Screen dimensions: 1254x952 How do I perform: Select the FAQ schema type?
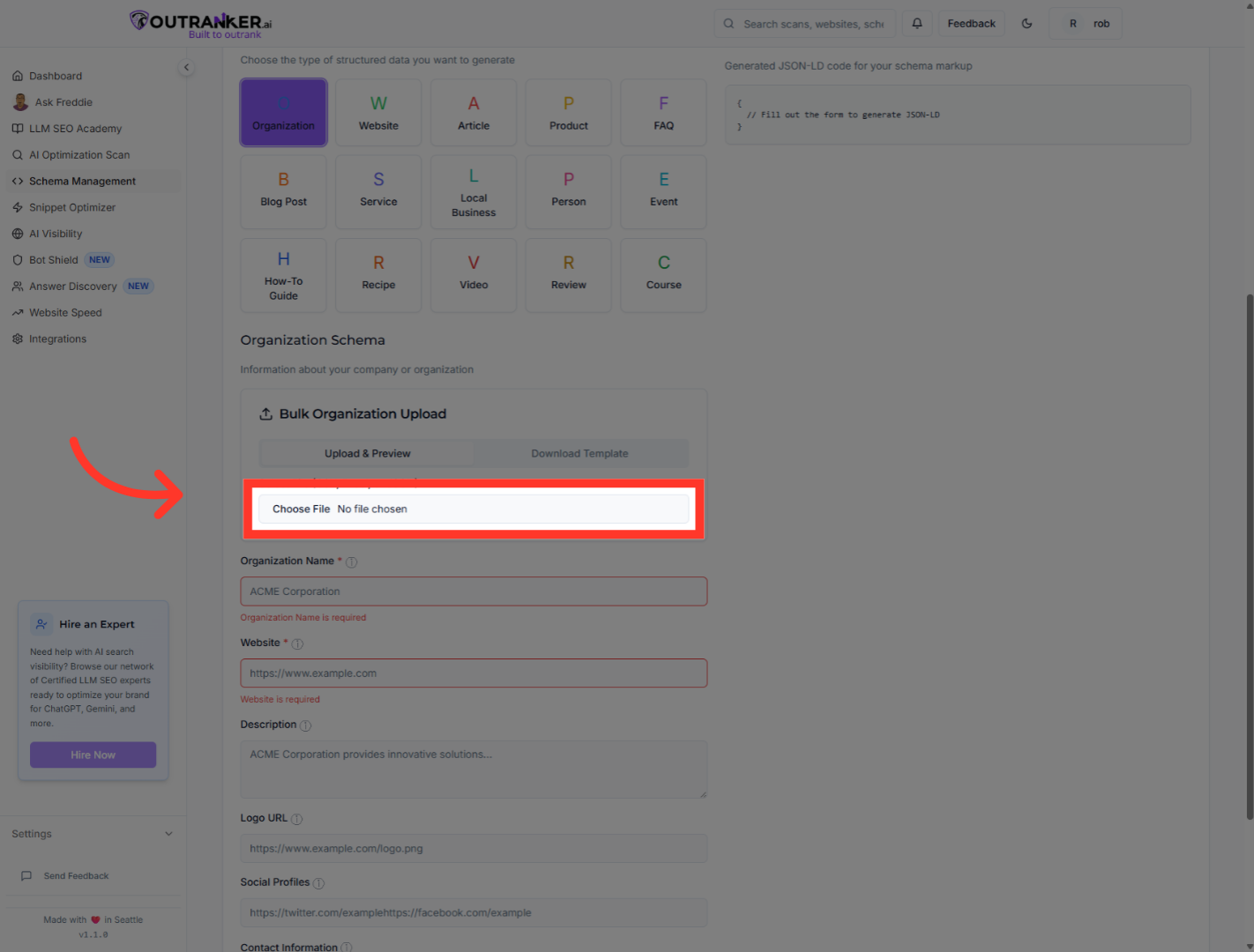[x=663, y=112]
